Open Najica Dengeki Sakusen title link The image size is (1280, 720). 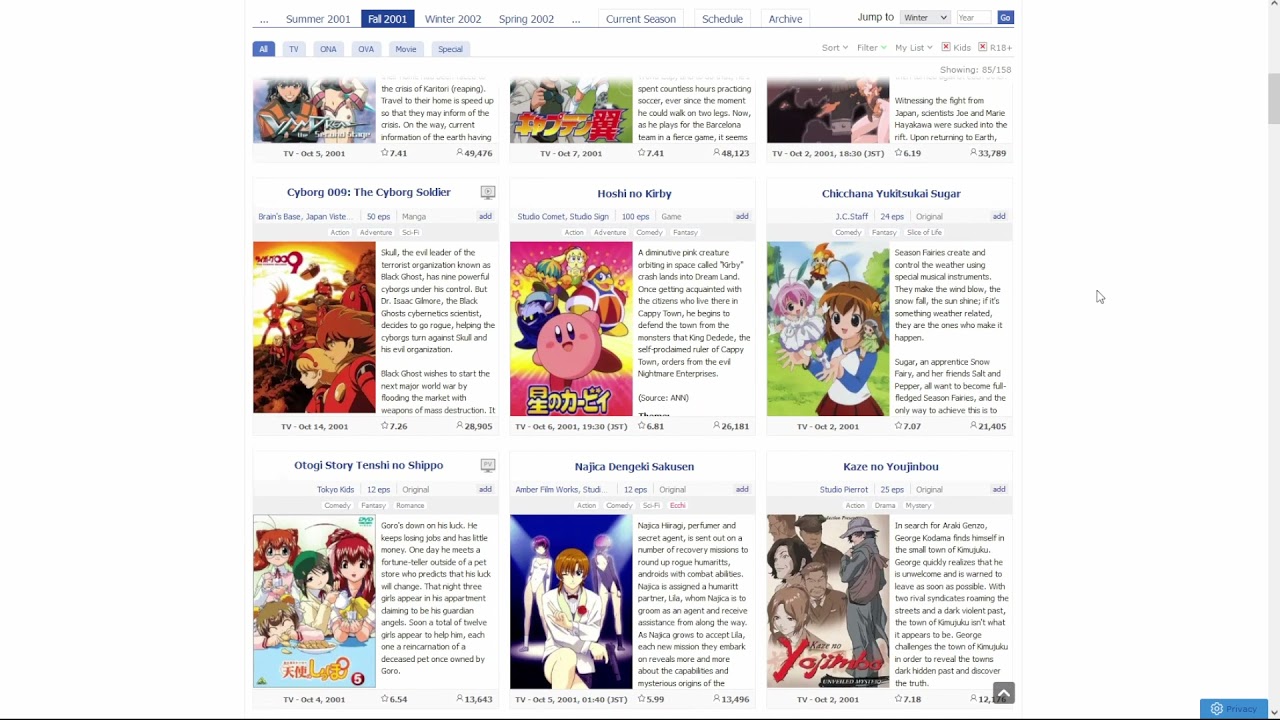[x=634, y=466]
